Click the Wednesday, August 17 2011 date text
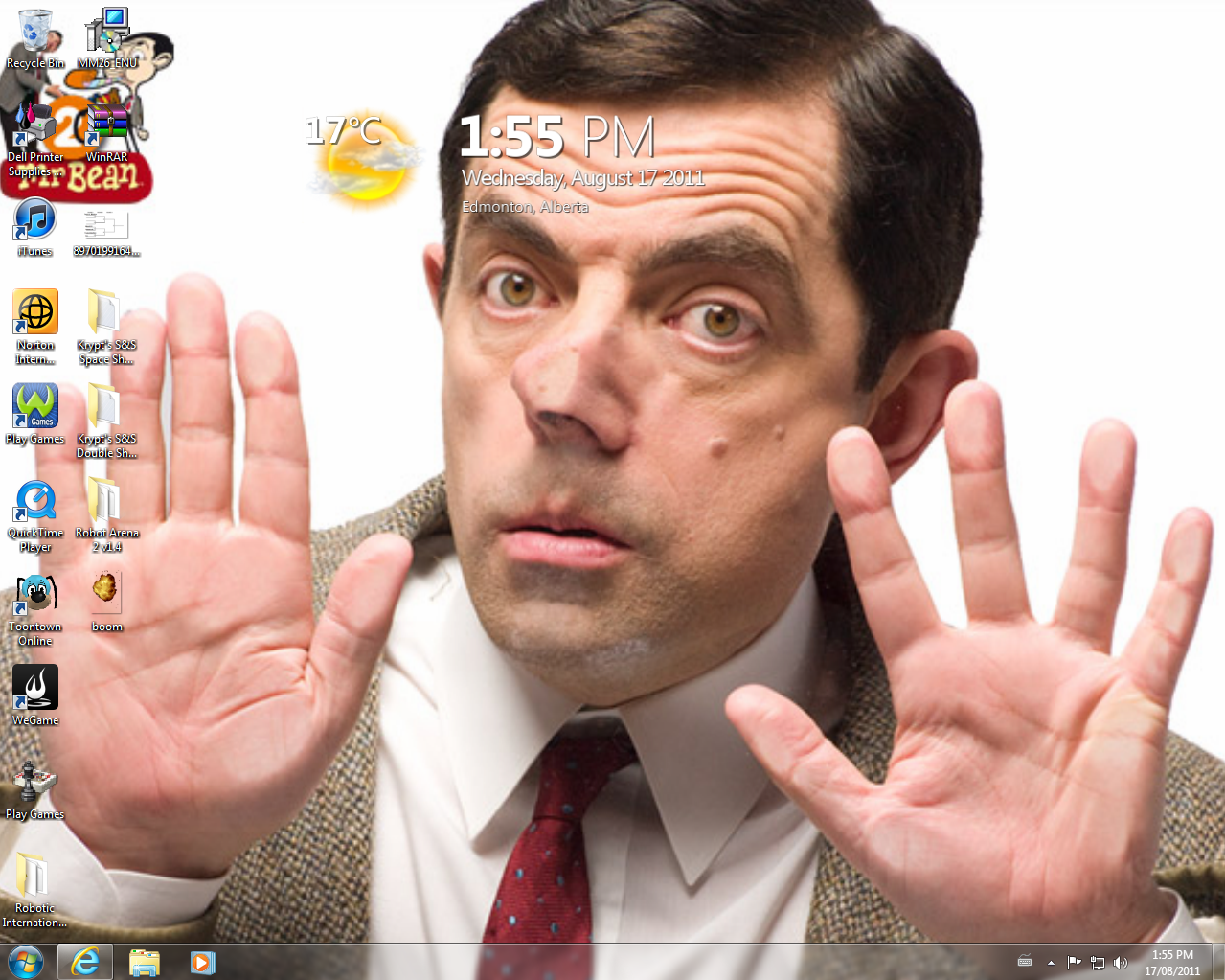1225x980 pixels. [582, 177]
